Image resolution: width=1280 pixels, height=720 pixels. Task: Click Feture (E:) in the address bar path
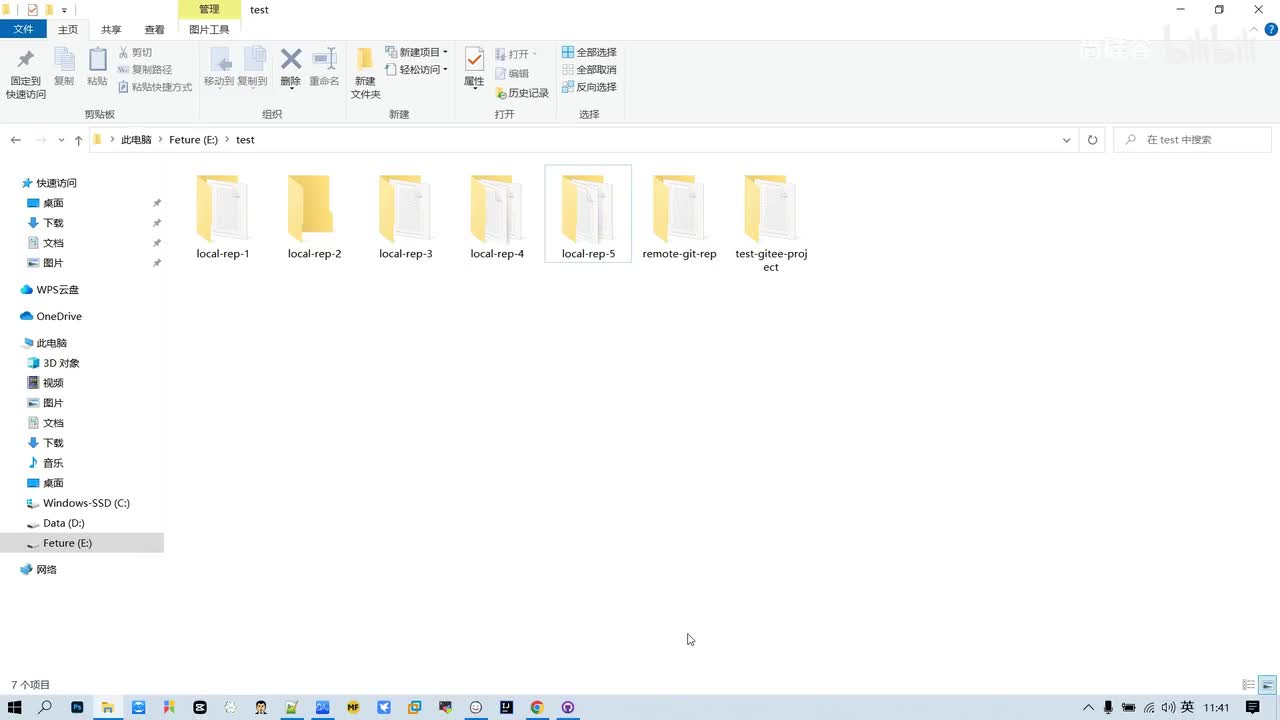pos(193,140)
